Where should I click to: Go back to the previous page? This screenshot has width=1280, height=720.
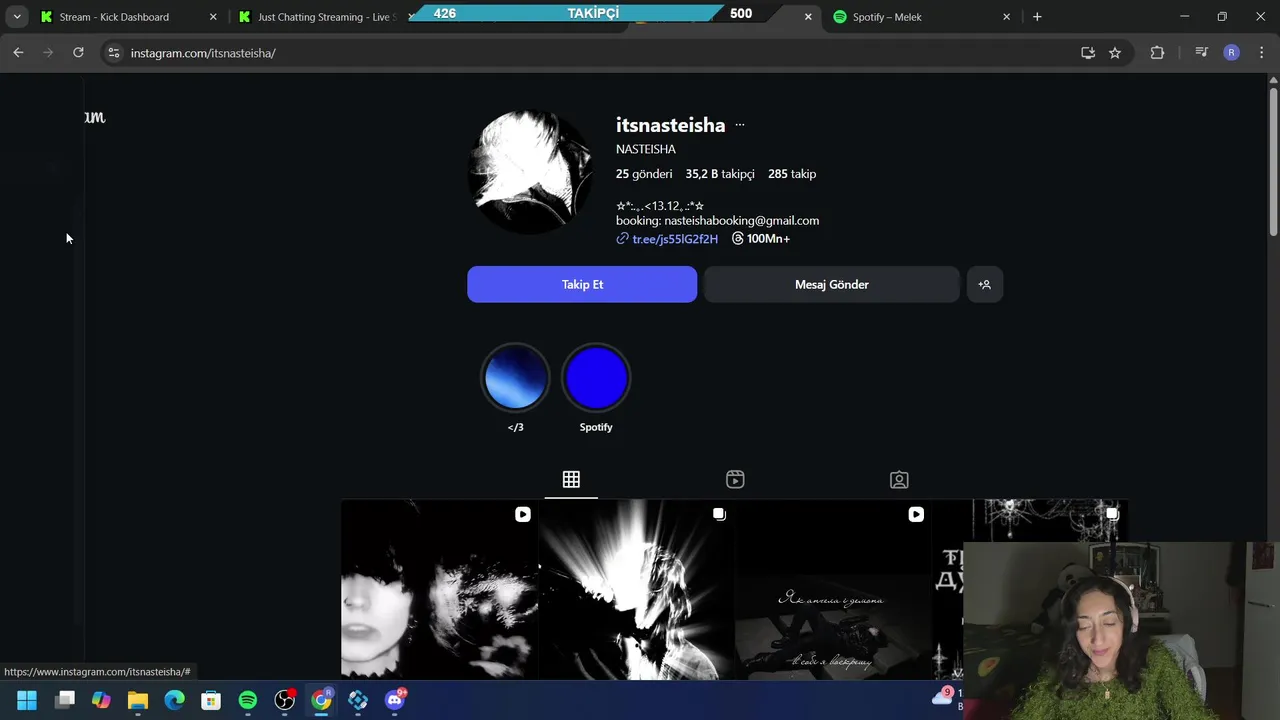click(x=18, y=53)
